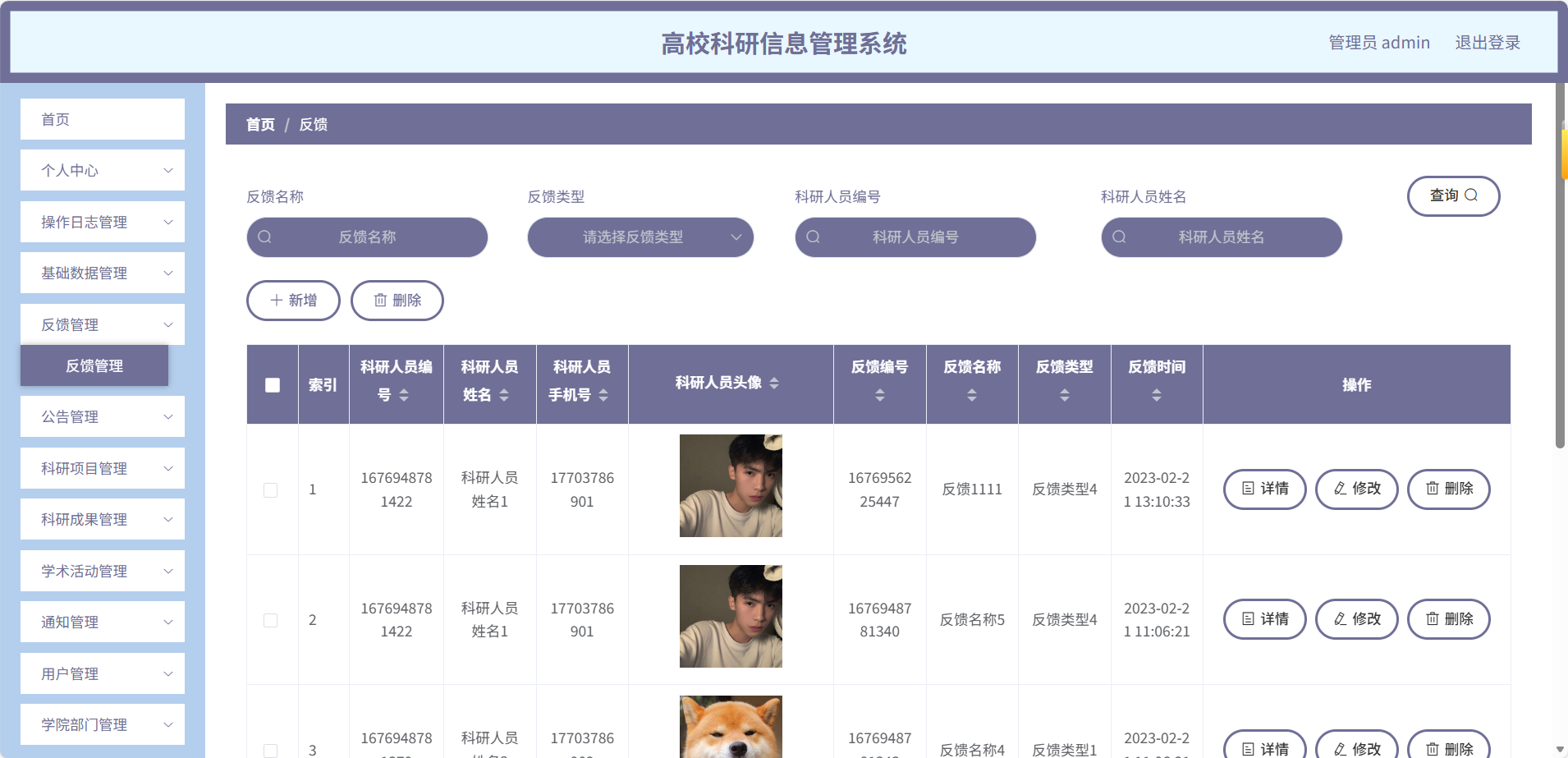Screen dimensions: 1568x758
Task: Click the plus icon on 新增 button
Action: point(277,301)
